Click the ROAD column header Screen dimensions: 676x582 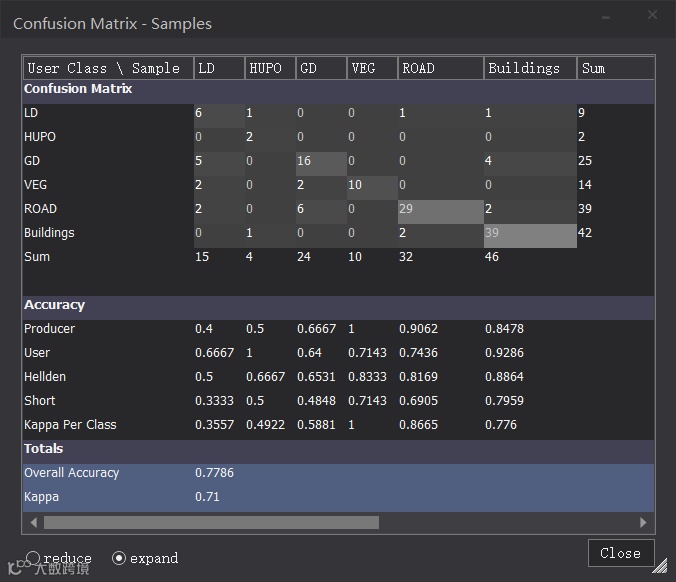tap(441, 68)
